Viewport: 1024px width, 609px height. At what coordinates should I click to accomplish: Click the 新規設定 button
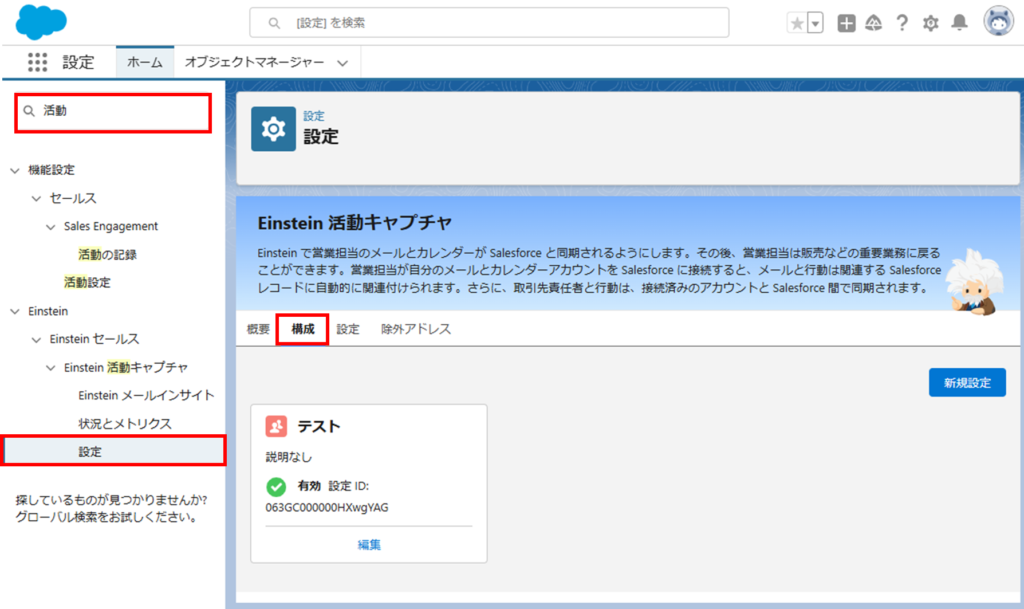click(x=967, y=383)
